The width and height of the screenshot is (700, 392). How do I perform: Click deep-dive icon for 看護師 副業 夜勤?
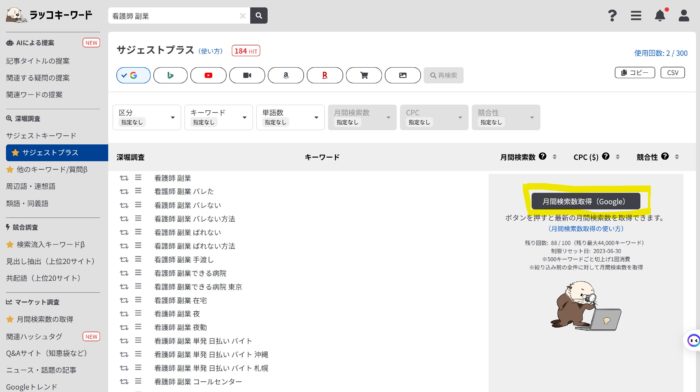click(124, 327)
